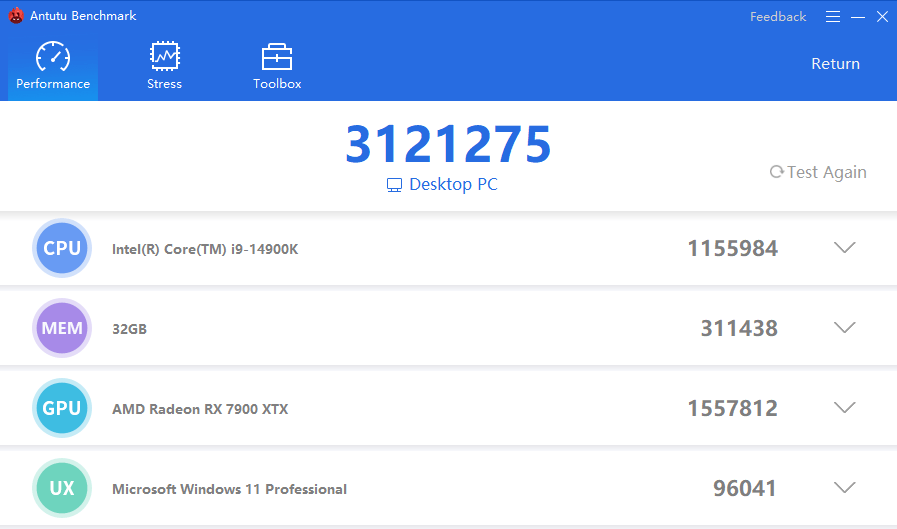Close the Antutu Benchmark window
Screen dimensions: 897x529
pyautogui.click(x=882, y=17)
